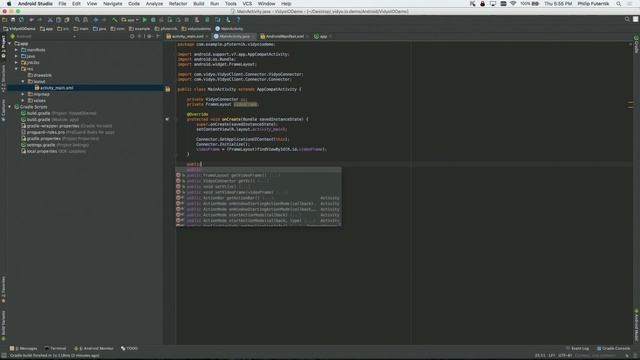Open the File menu

62,4
